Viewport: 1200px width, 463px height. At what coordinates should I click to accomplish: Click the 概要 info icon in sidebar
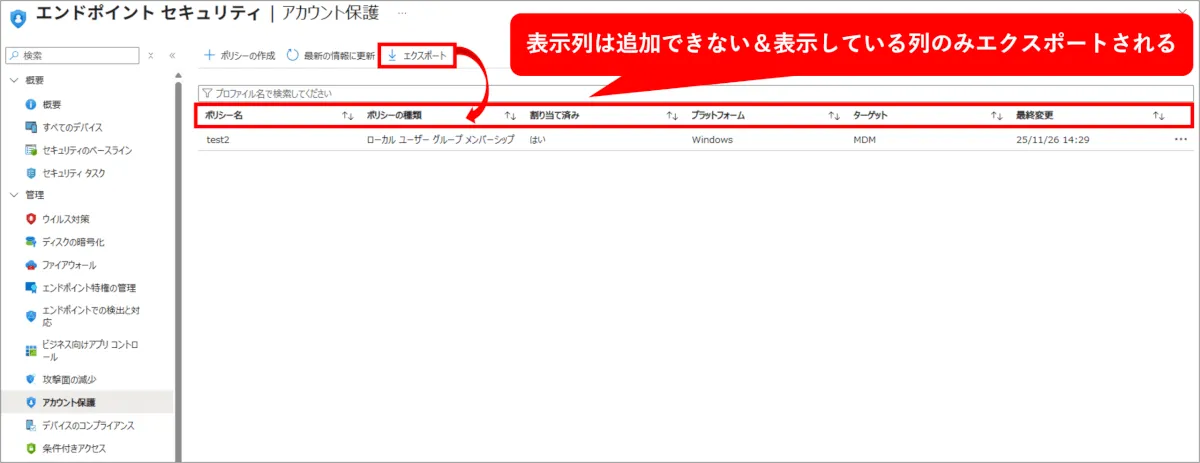point(31,104)
